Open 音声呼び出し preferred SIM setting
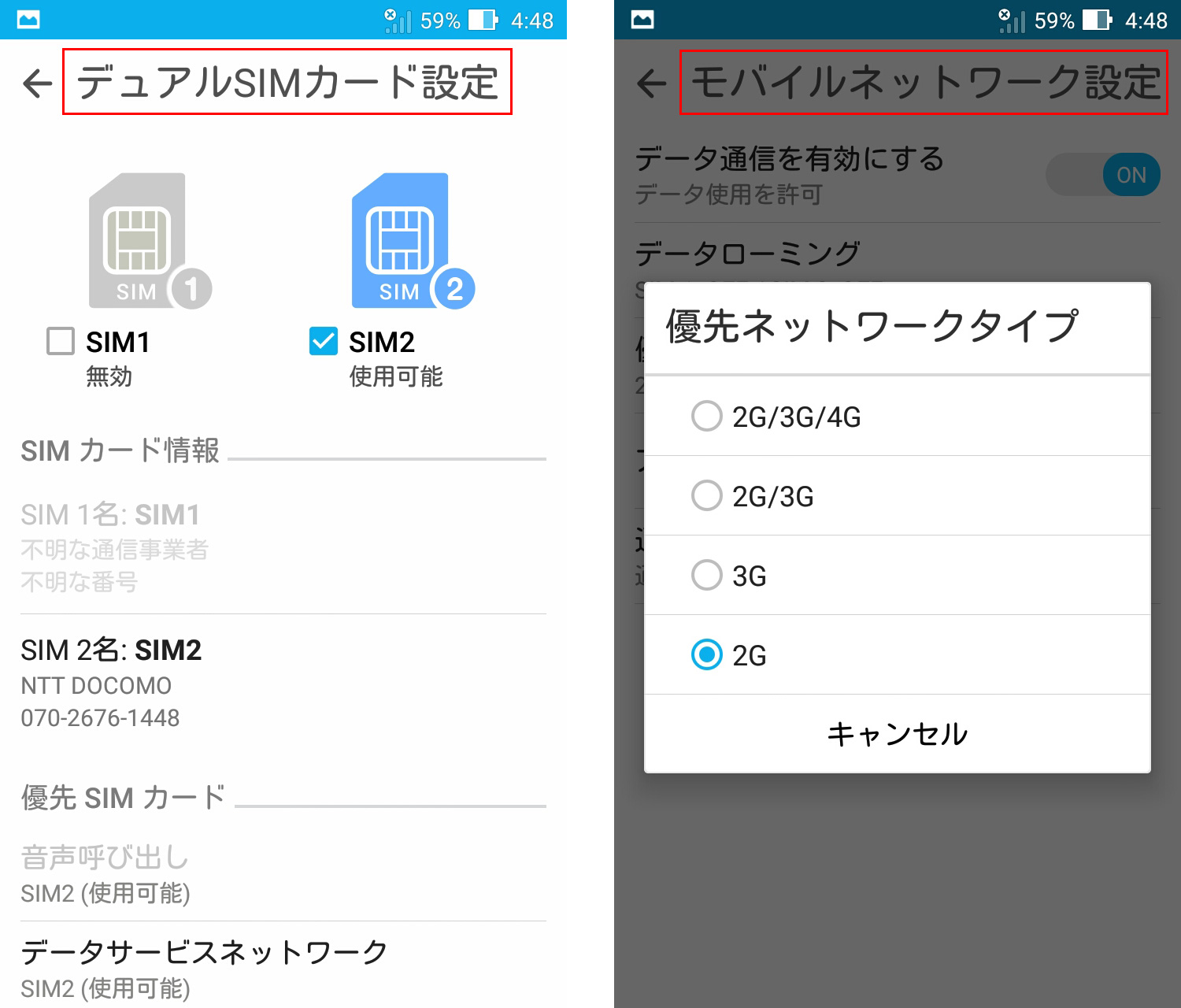The height and width of the screenshot is (1008, 1181). click(283, 874)
